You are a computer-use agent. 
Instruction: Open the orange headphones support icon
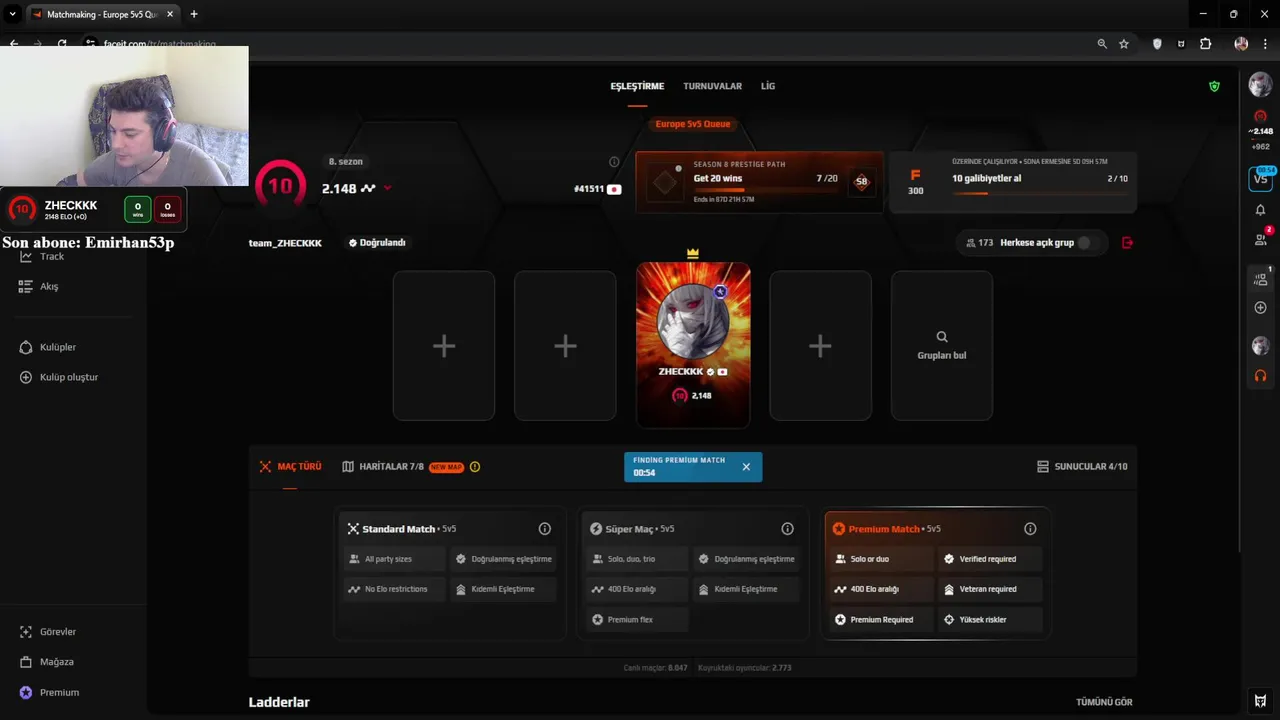1260,376
